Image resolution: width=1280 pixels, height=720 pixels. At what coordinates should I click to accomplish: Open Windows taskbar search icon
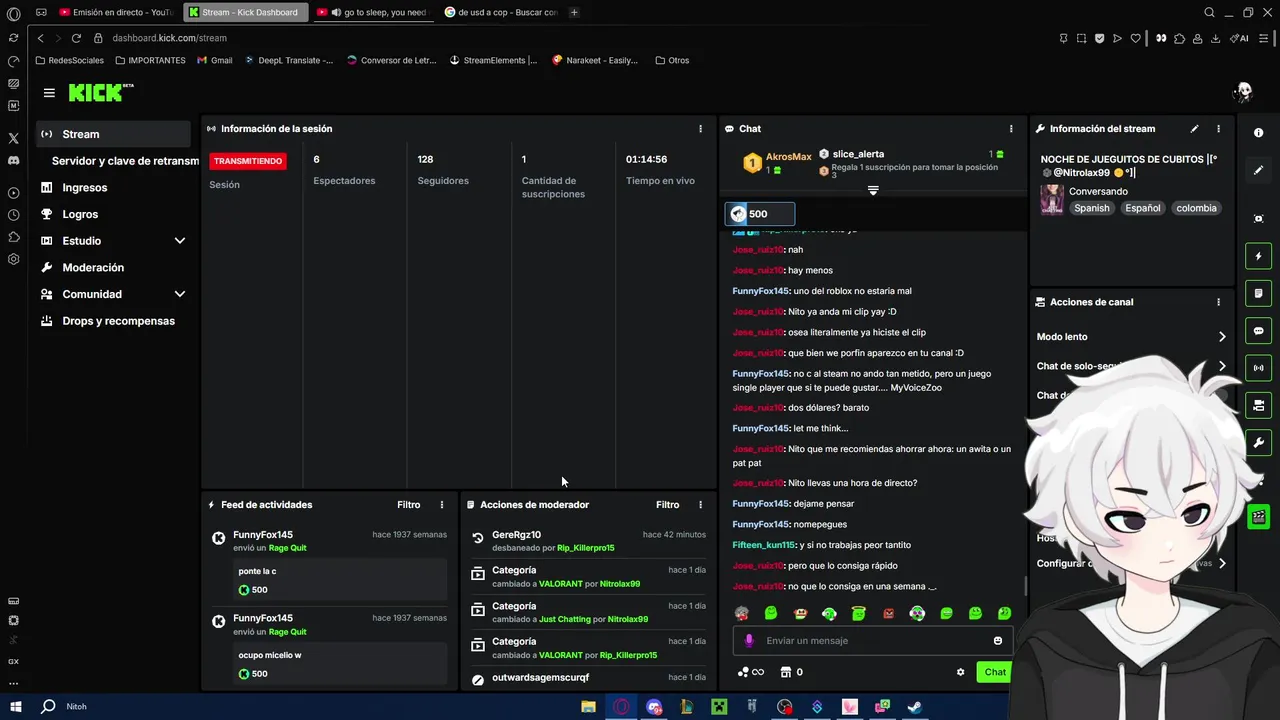pos(48,707)
